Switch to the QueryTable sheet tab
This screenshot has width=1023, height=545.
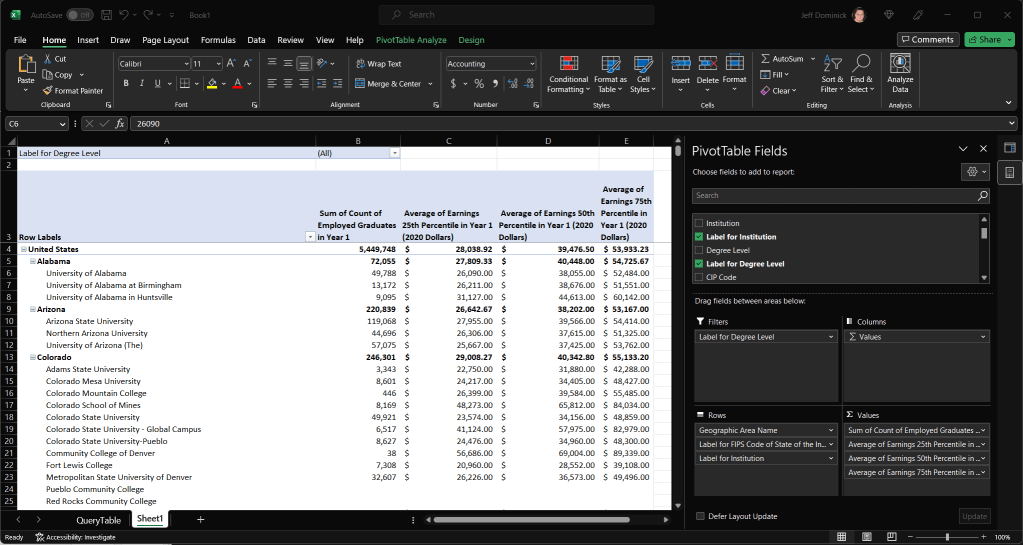[98, 520]
